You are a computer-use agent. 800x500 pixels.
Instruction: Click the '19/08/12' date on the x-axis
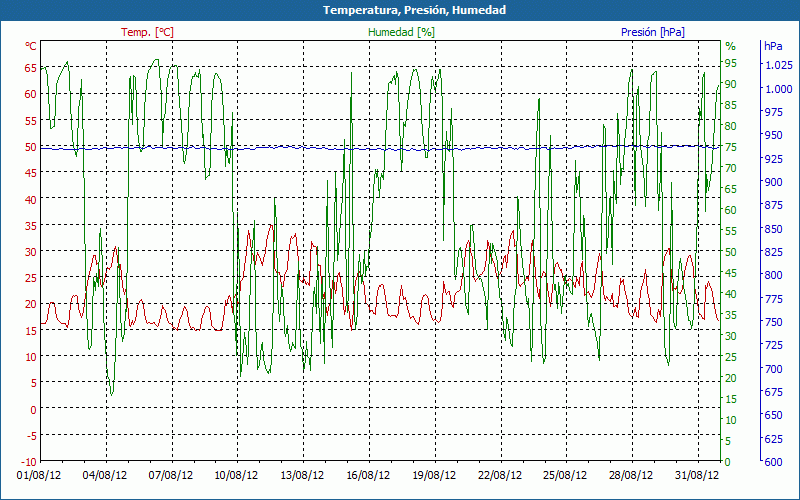point(434,475)
